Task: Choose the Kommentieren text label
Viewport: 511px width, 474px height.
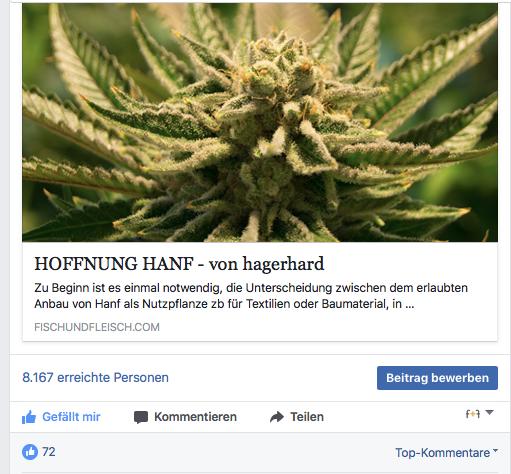Action: 195,417
